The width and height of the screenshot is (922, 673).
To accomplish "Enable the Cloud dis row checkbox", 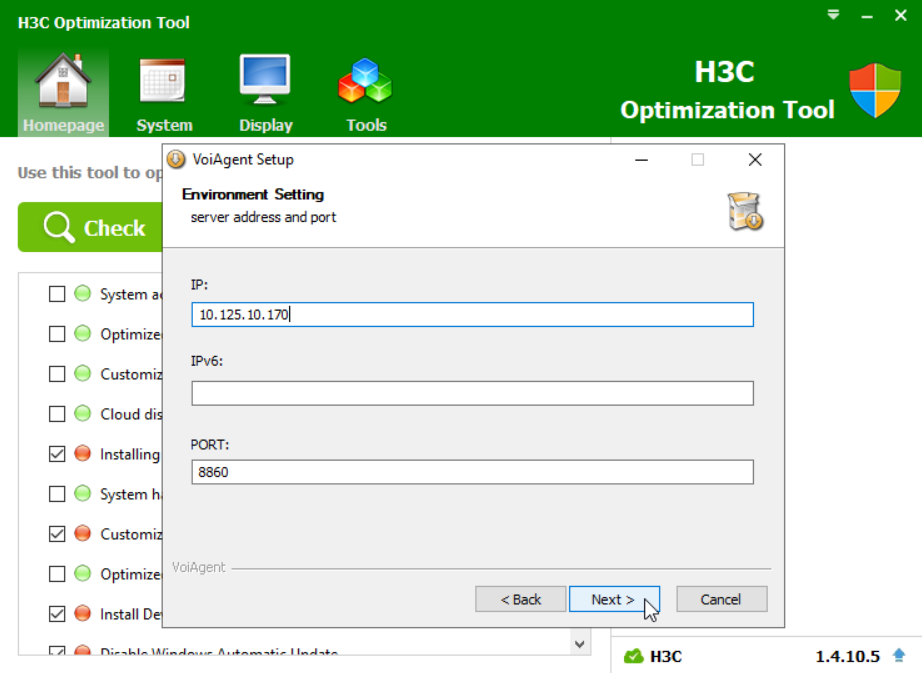I will click(x=57, y=414).
